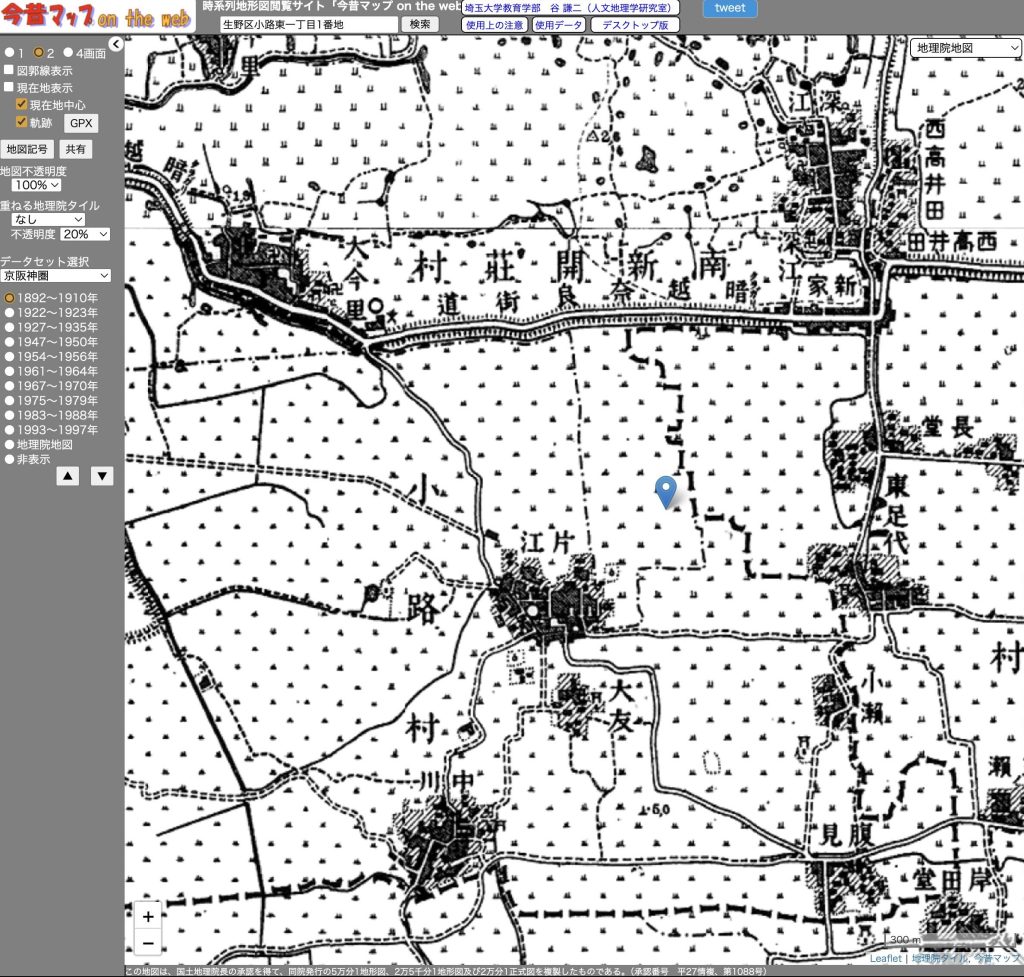Click the map zoom out minus button
Image resolution: width=1024 pixels, height=977 pixels.
(x=148, y=942)
